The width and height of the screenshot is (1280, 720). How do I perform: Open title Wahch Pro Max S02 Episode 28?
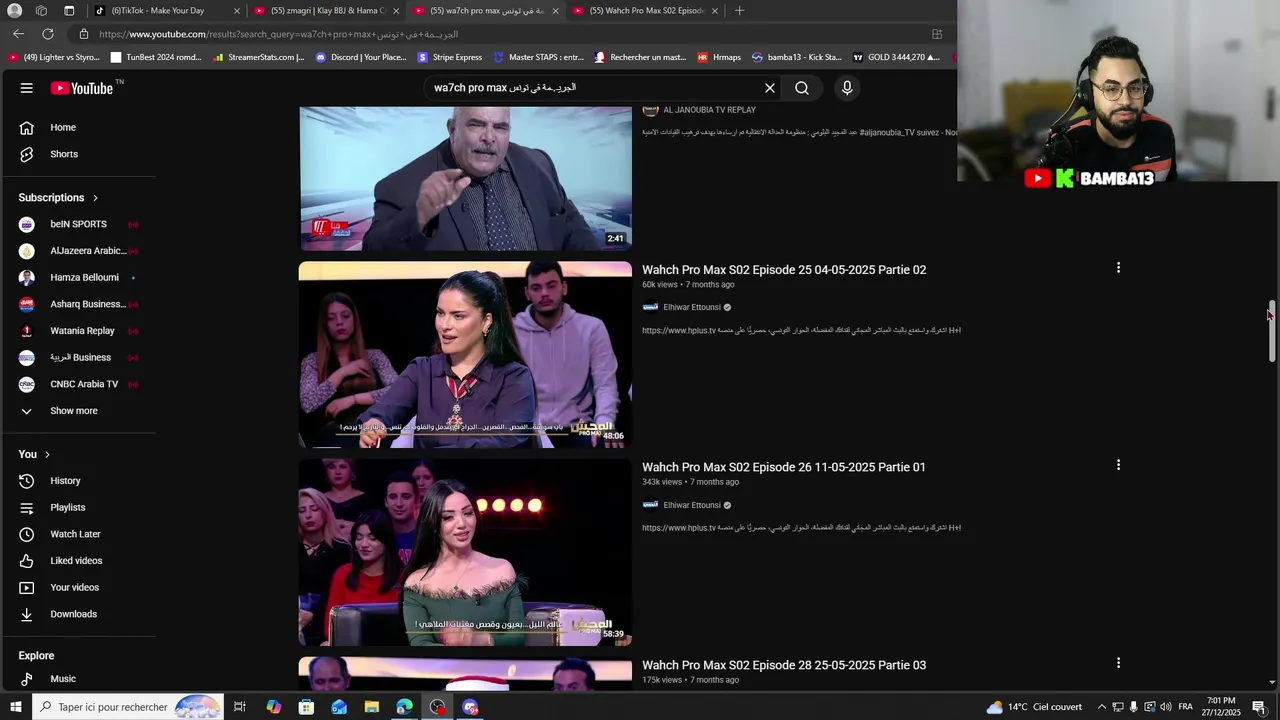(784, 665)
